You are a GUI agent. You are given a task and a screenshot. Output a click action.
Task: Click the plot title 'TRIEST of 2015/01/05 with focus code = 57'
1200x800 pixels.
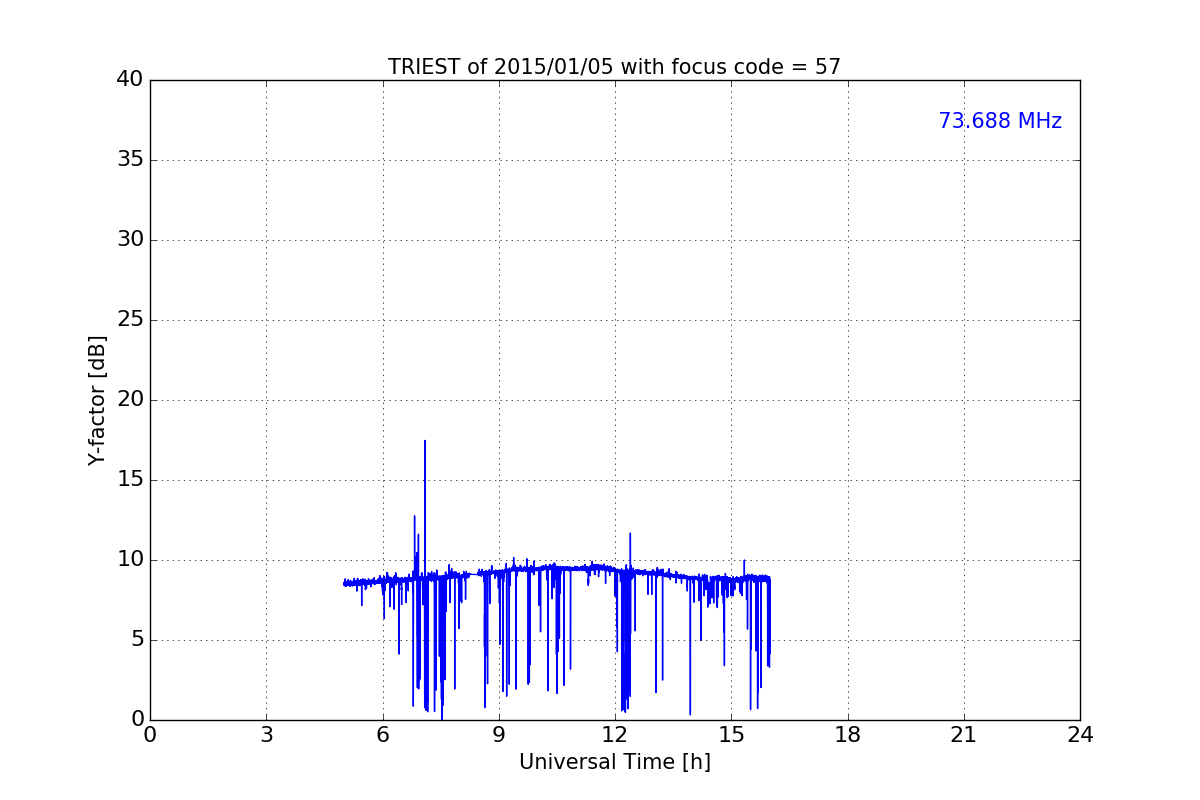[614, 67]
